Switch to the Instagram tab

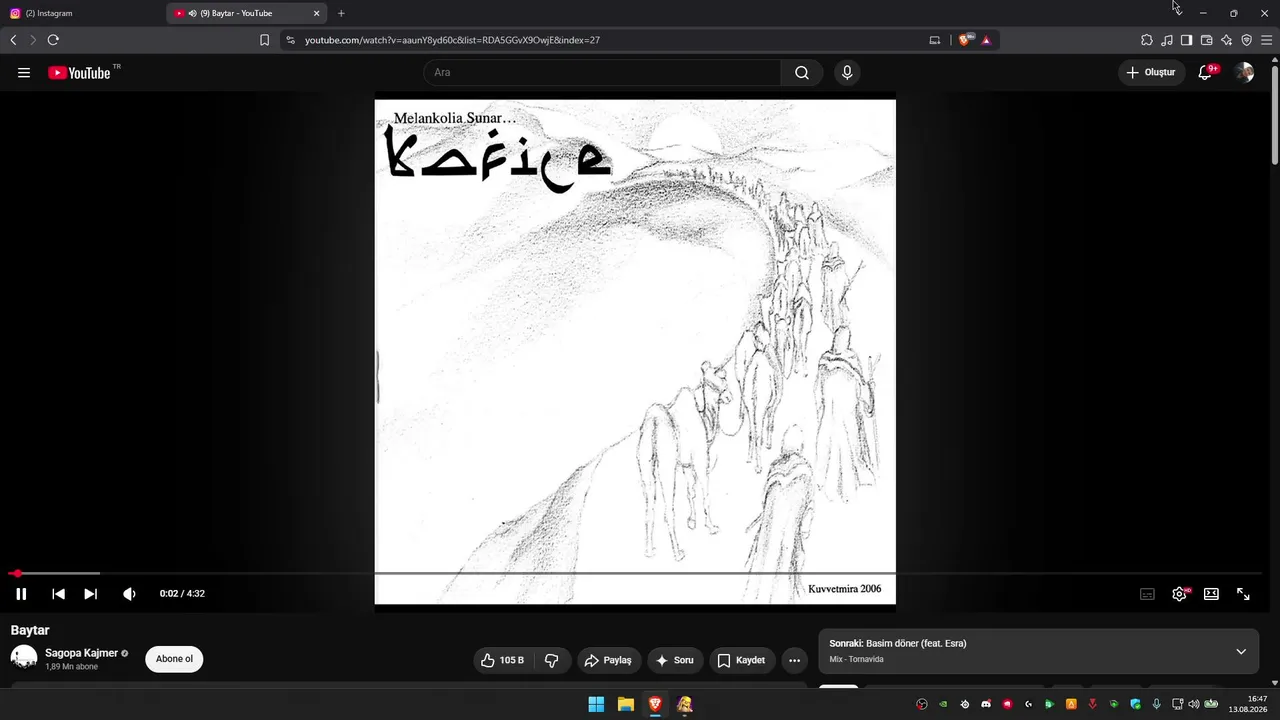click(x=82, y=13)
